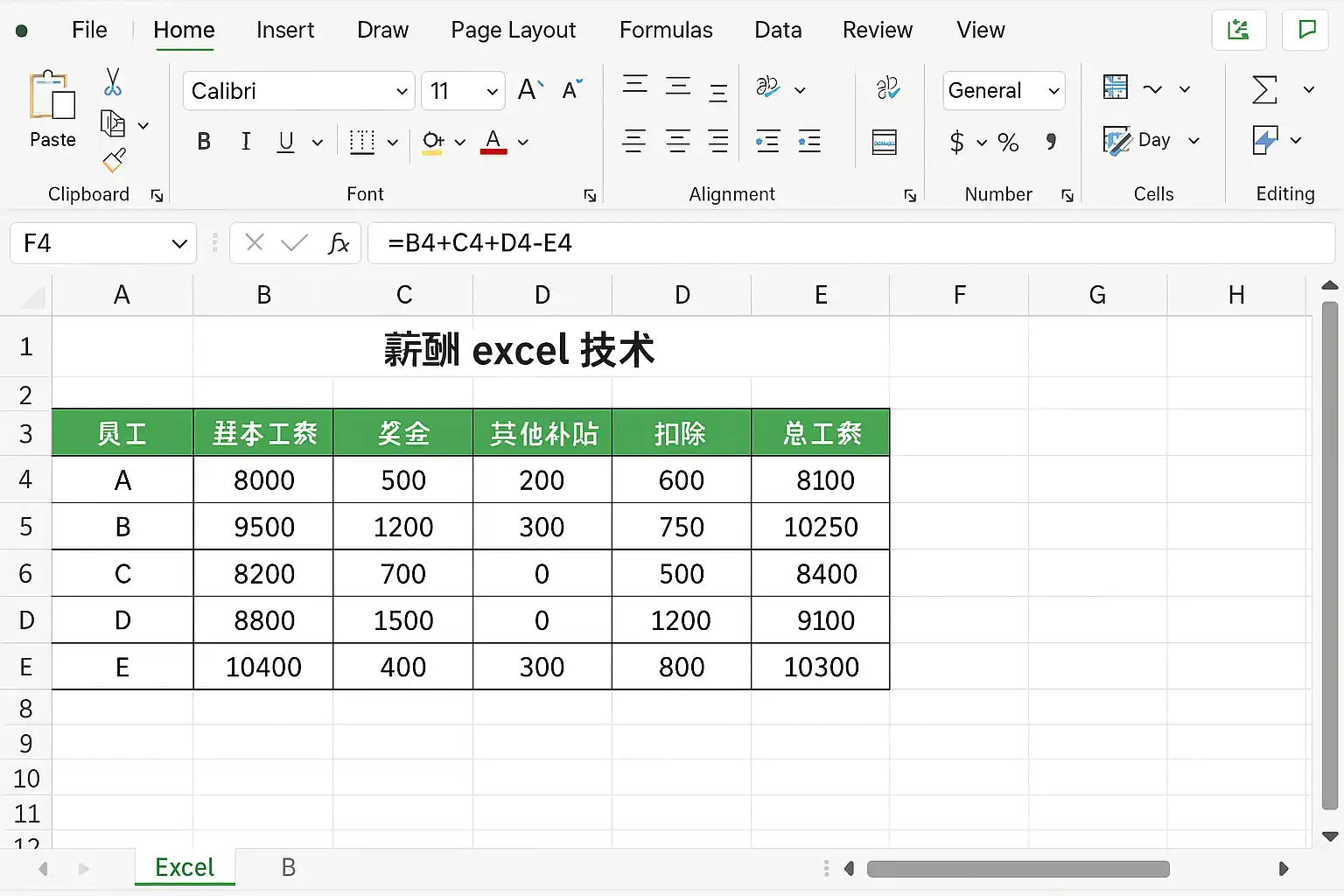Click the Increase Font Size icon
The height and width of the screenshot is (896, 1344).
coord(530,90)
